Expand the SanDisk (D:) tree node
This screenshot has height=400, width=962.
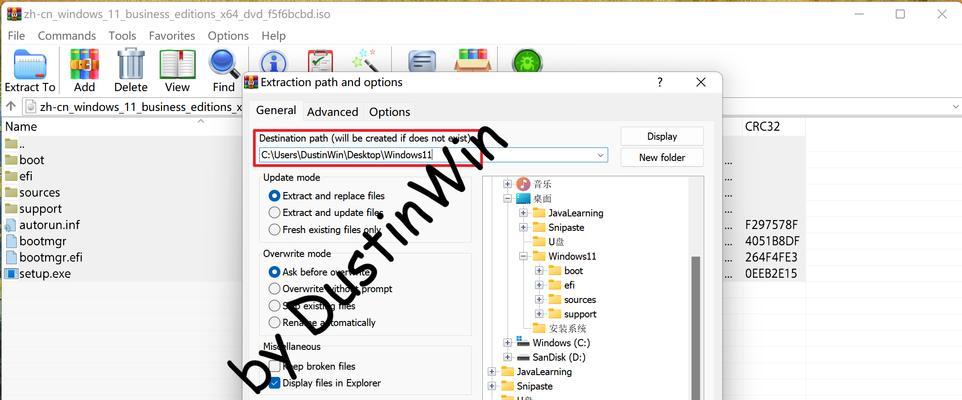click(507, 357)
